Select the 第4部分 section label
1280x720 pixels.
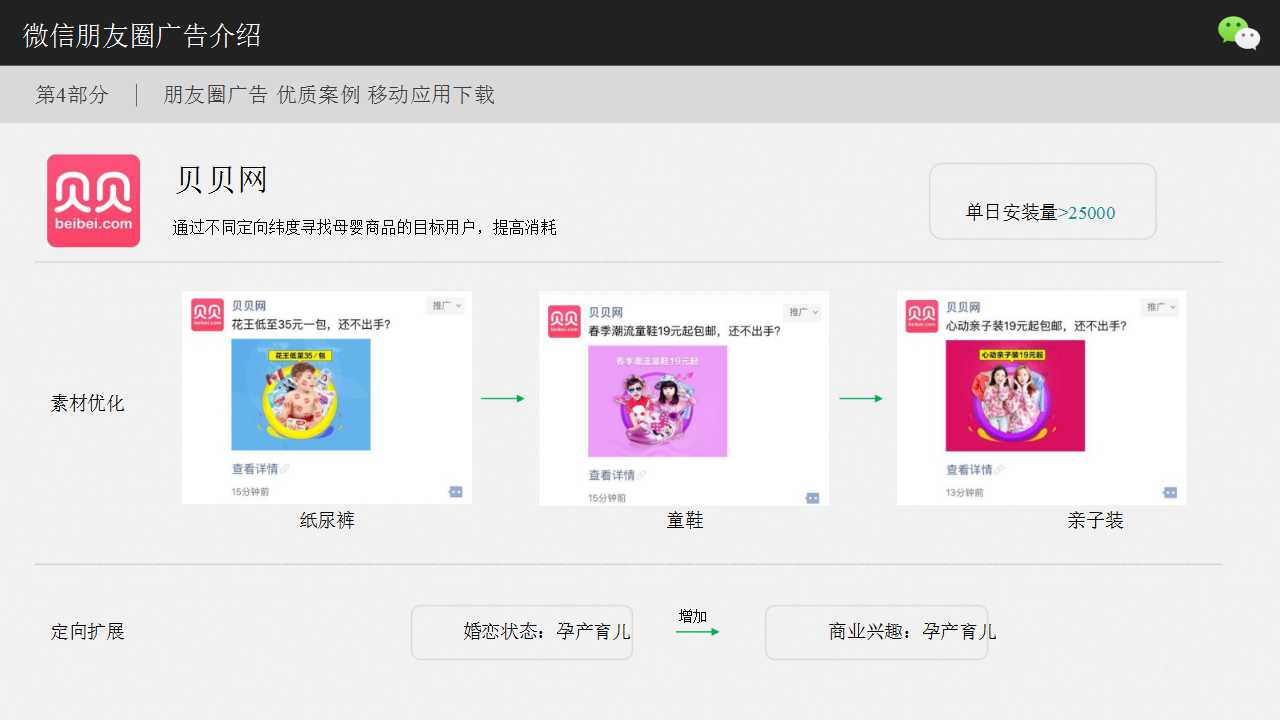click(x=70, y=94)
